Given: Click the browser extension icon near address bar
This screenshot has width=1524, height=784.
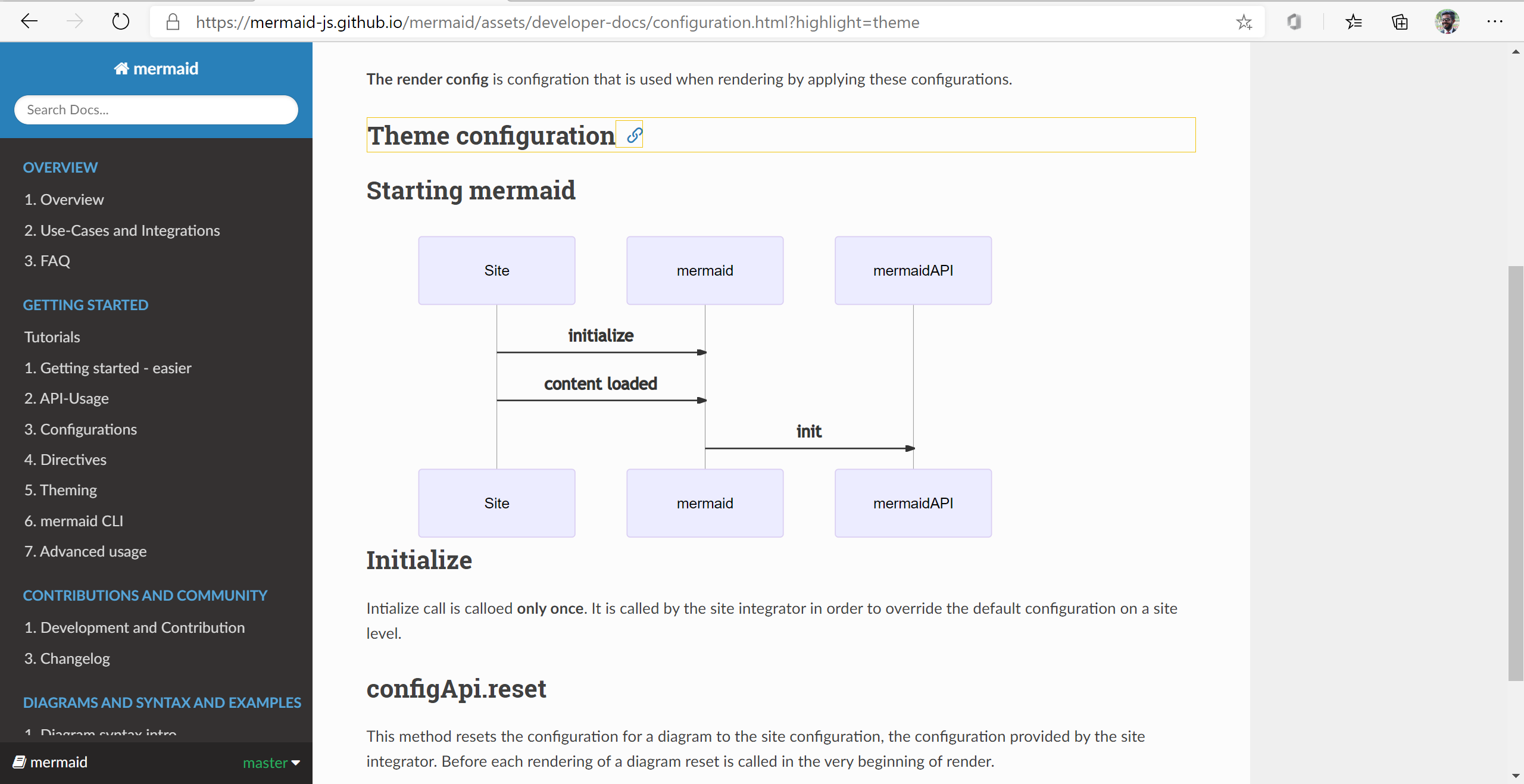Looking at the screenshot, I should pyautogui.click(x=1295, y=22).
